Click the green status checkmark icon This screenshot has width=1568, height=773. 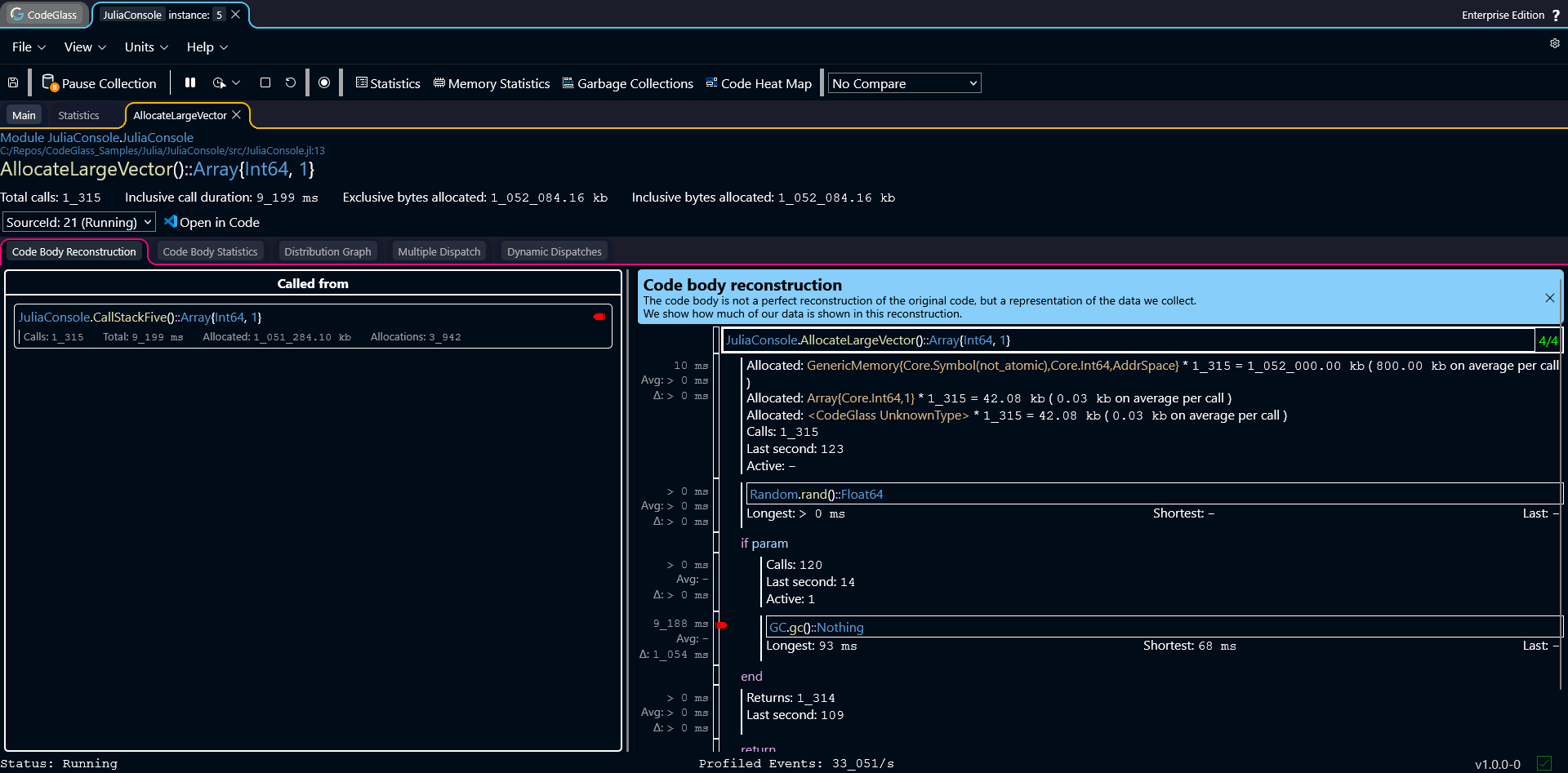pyautogui.click(x=1543, y=764)
